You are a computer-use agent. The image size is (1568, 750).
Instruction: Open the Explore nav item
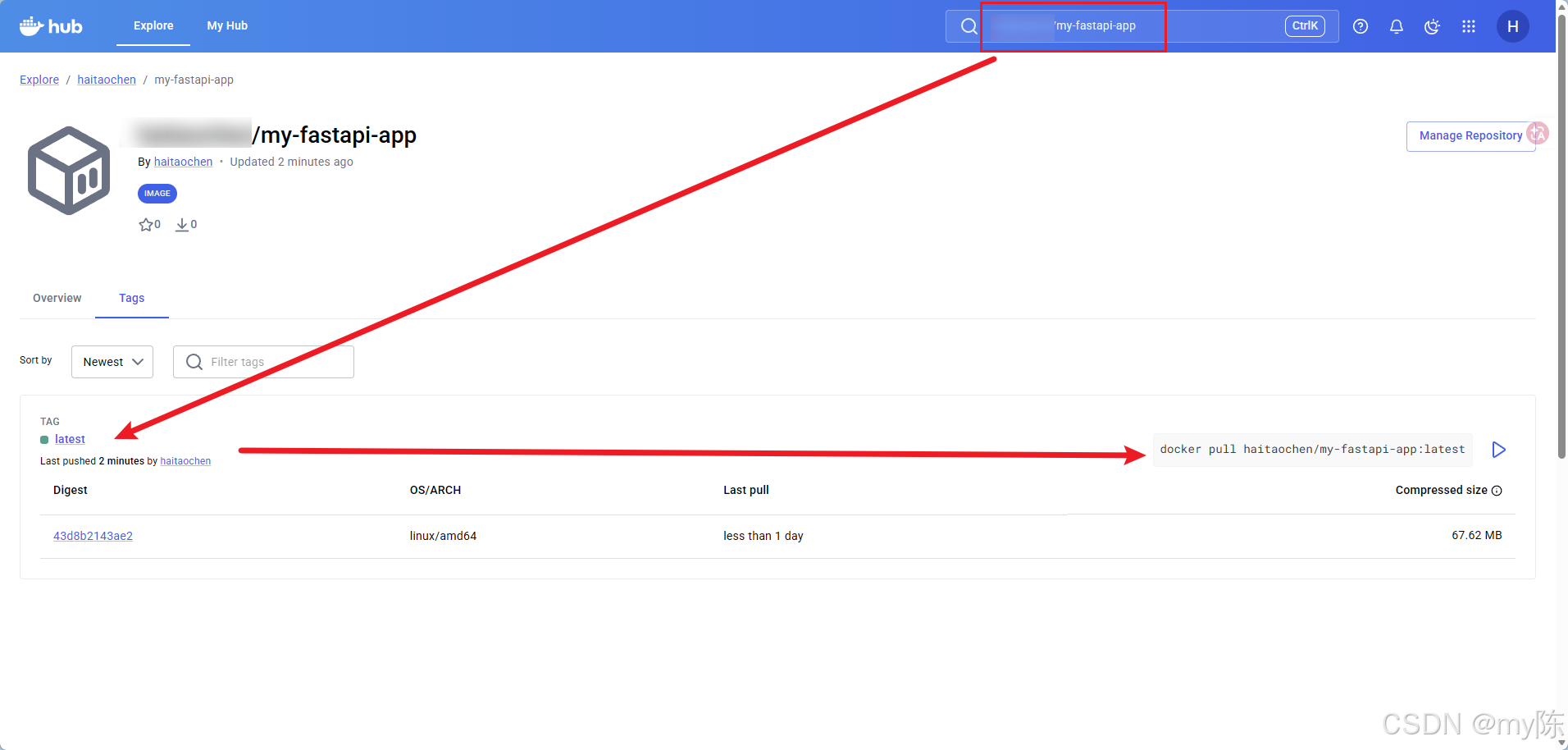[153, 26]
